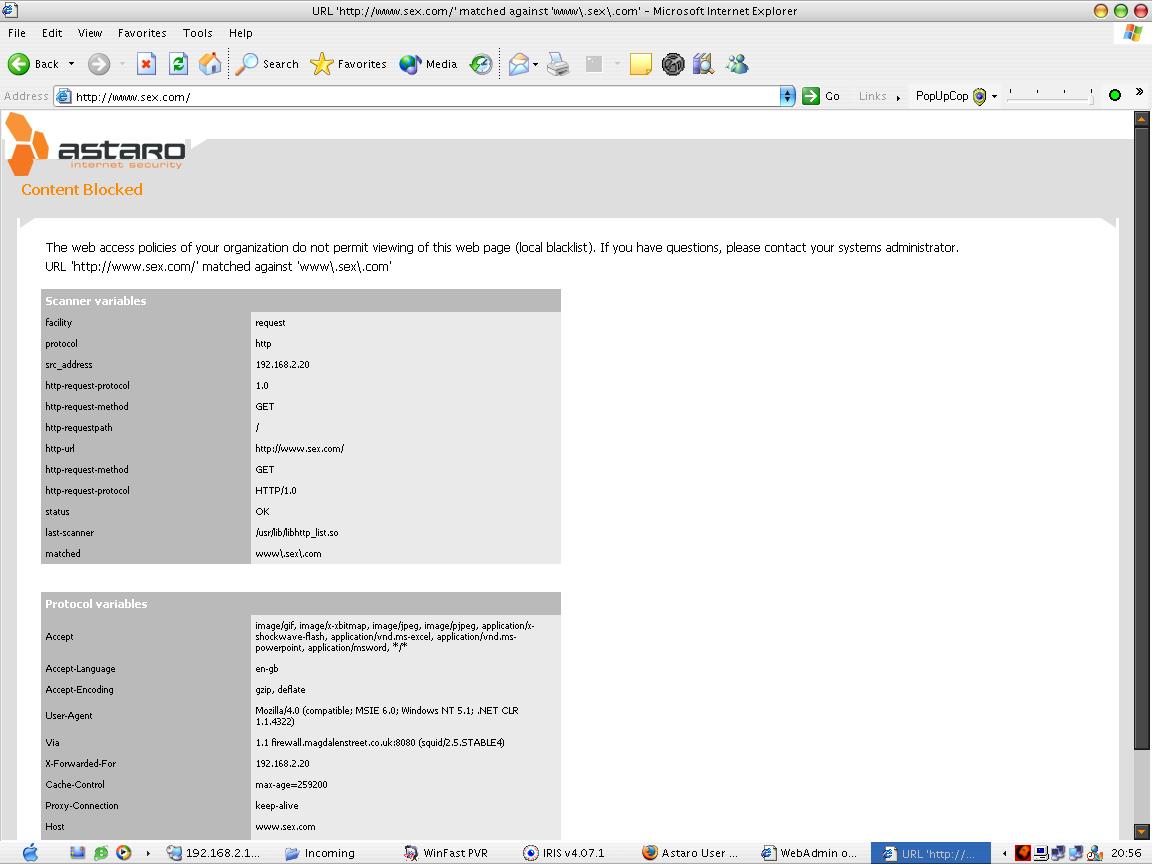The image size is (1152, 864).
Task: Click the yellow sticky note icon
Action: click(x=641, y=64)
